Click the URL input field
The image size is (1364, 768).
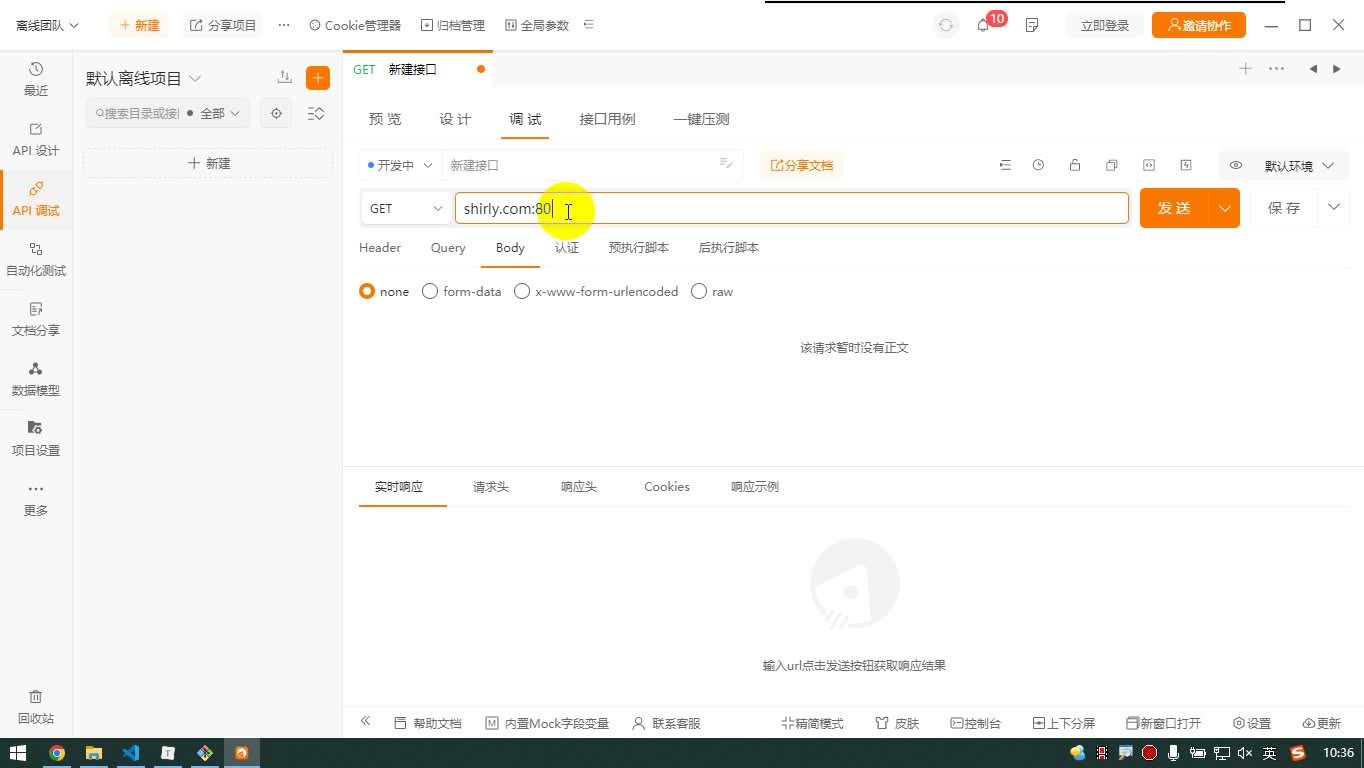791,208
